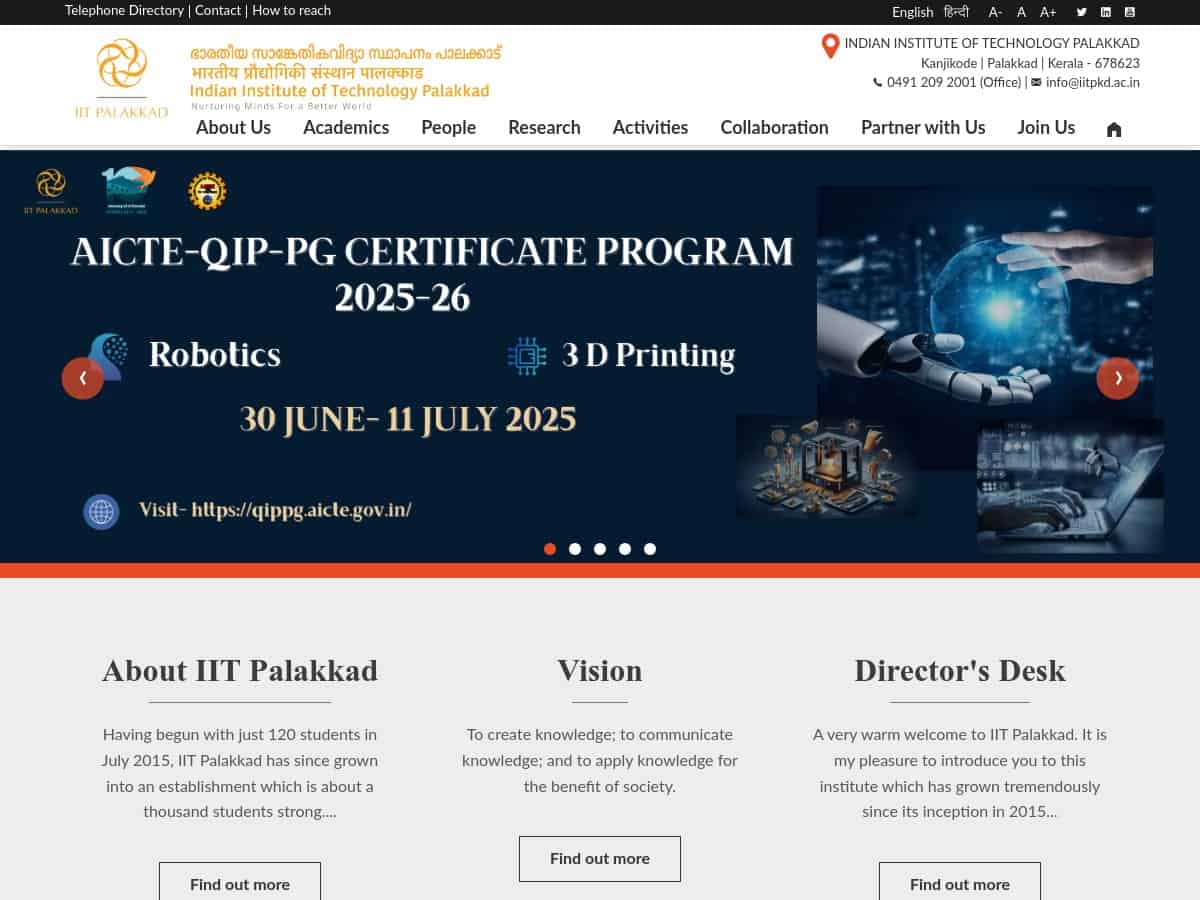Image resolution: width=1200 pixels, height=900 pixels.
Task: Click the qippg.aicte.gov.in URL on the banner
Action: coord(301,509)
